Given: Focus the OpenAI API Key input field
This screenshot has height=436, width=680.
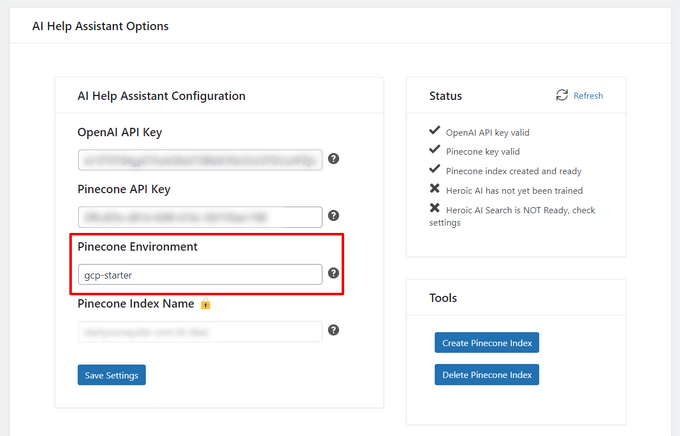Looking at the screenshot, I should point(200,160).
